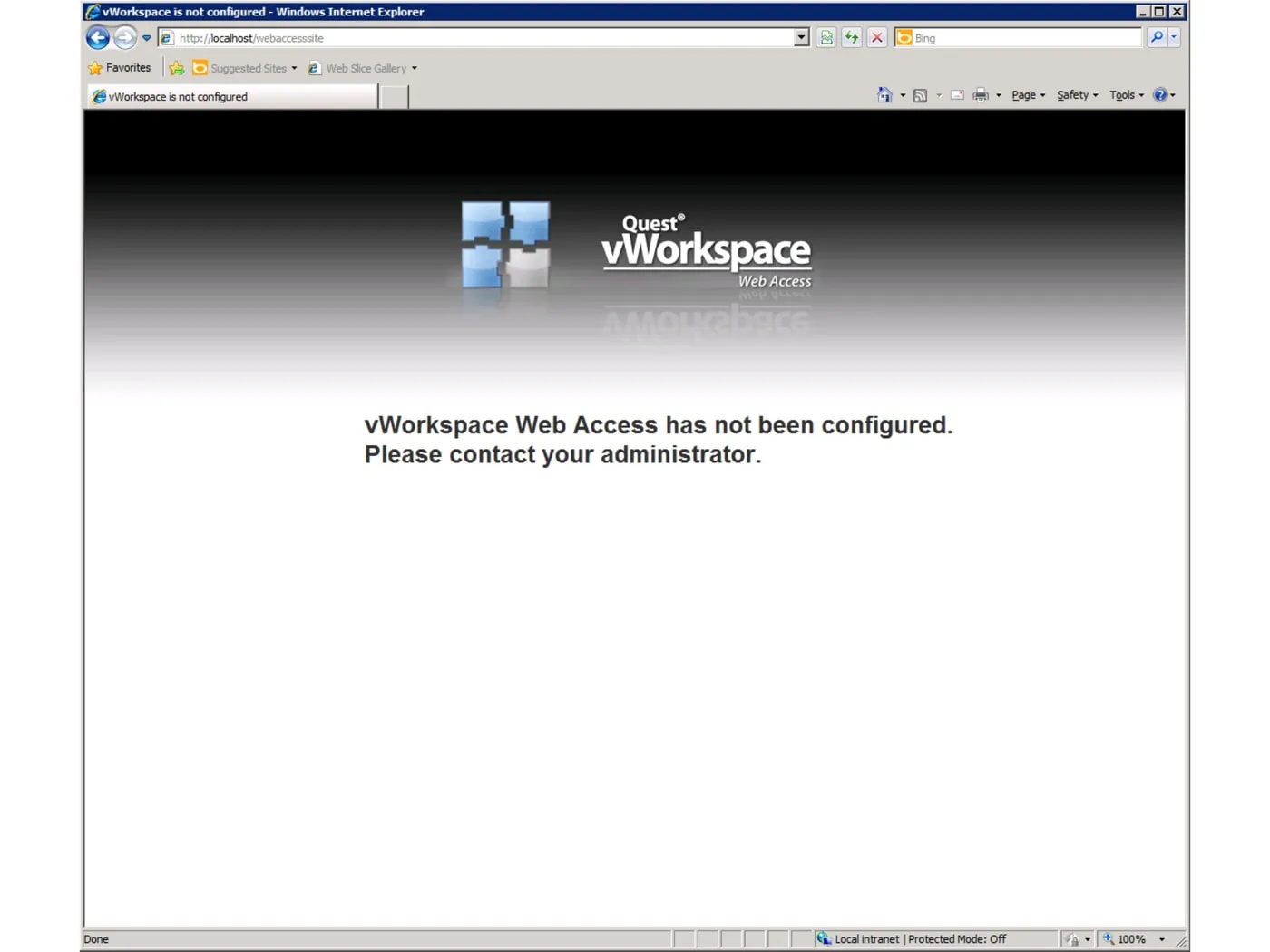Image resolution: width=1270 pixels, height=952 pixels.
Task: Expand the Home button dropdown arrow
Action: pos(903,95)
